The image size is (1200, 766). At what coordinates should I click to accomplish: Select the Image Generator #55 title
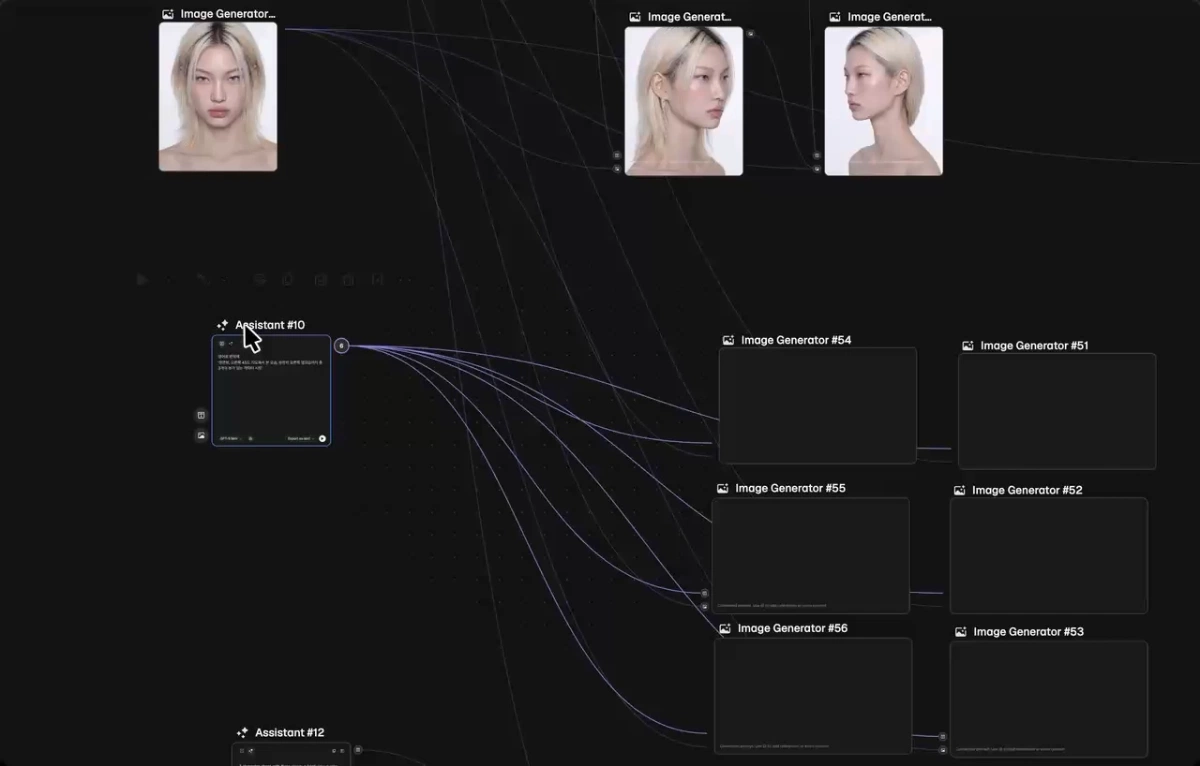[790, 488]
